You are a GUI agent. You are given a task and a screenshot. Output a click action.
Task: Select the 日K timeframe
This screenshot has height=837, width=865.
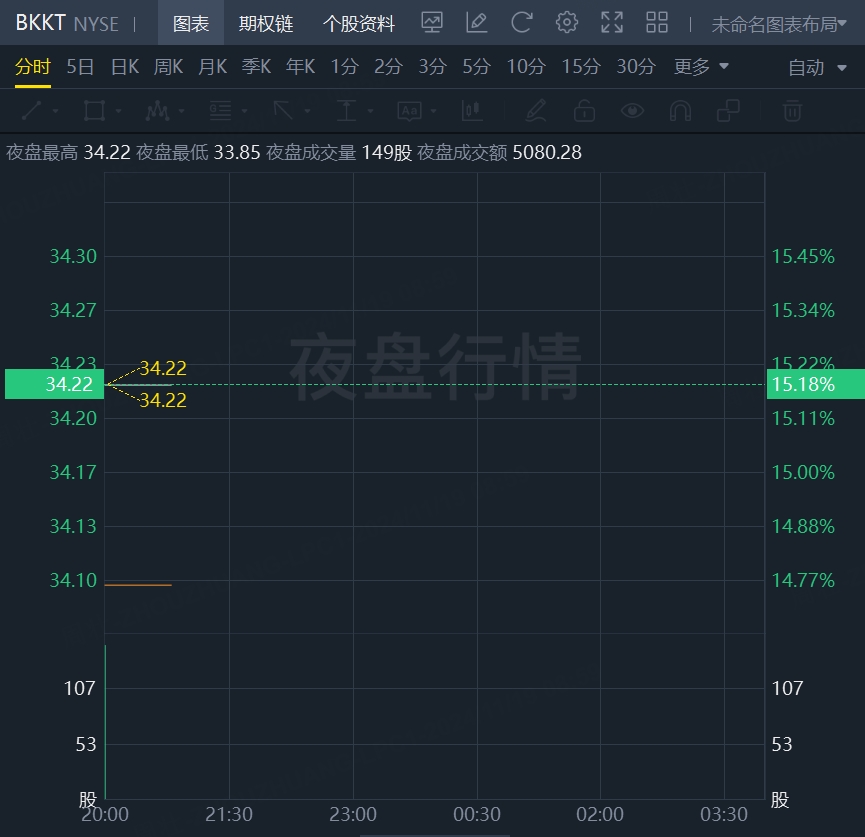pyautogui.click(x=125, y=67)
